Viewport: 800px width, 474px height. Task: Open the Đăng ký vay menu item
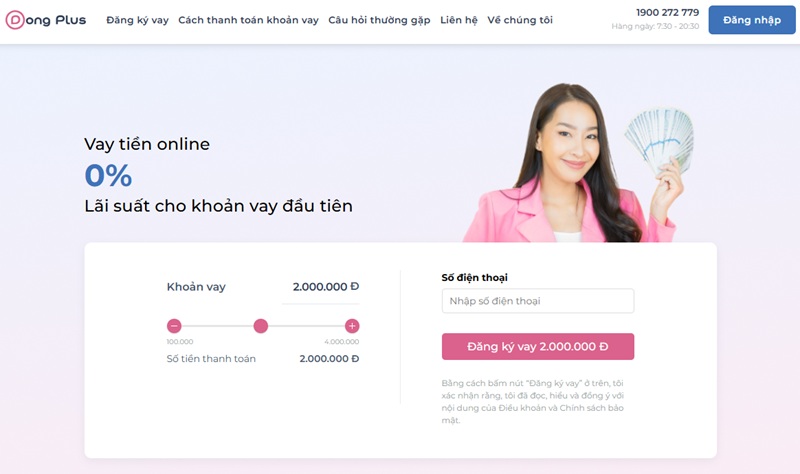pos(137,20)
